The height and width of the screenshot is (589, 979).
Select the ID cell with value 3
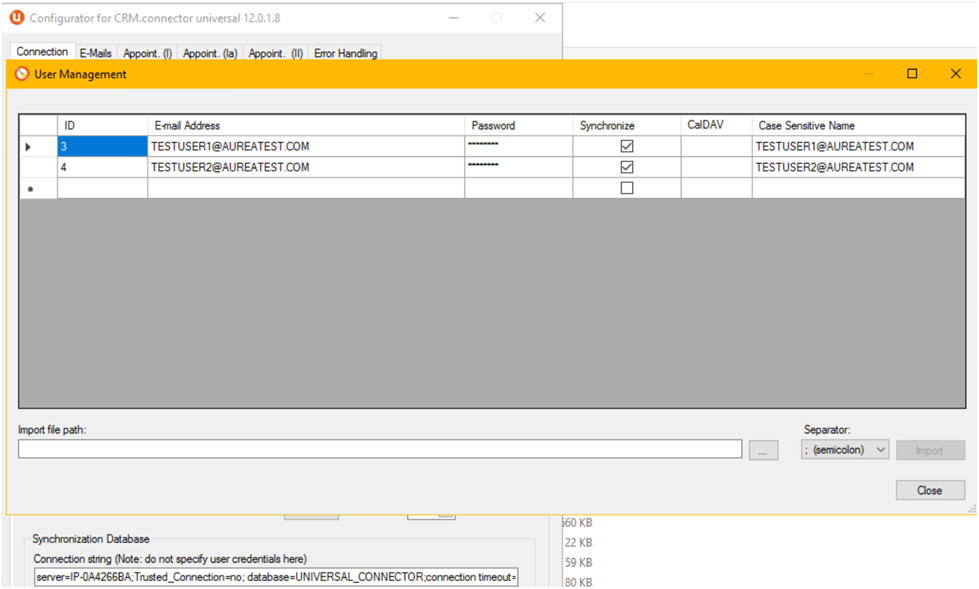click(x=102, y=147)
